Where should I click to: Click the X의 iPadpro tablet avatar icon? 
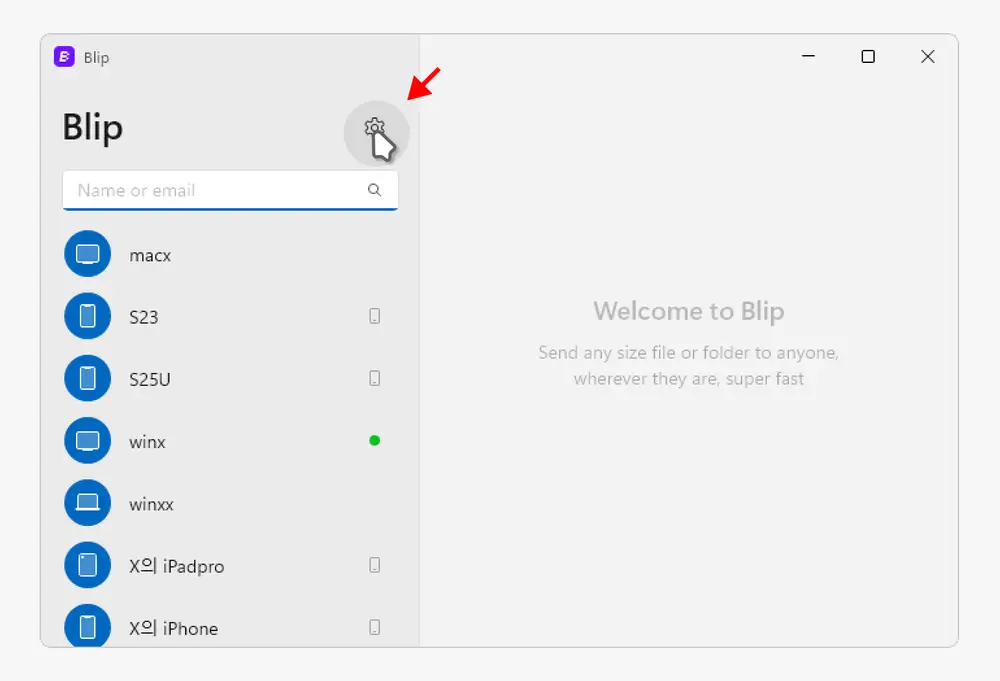tap(88, 565)
